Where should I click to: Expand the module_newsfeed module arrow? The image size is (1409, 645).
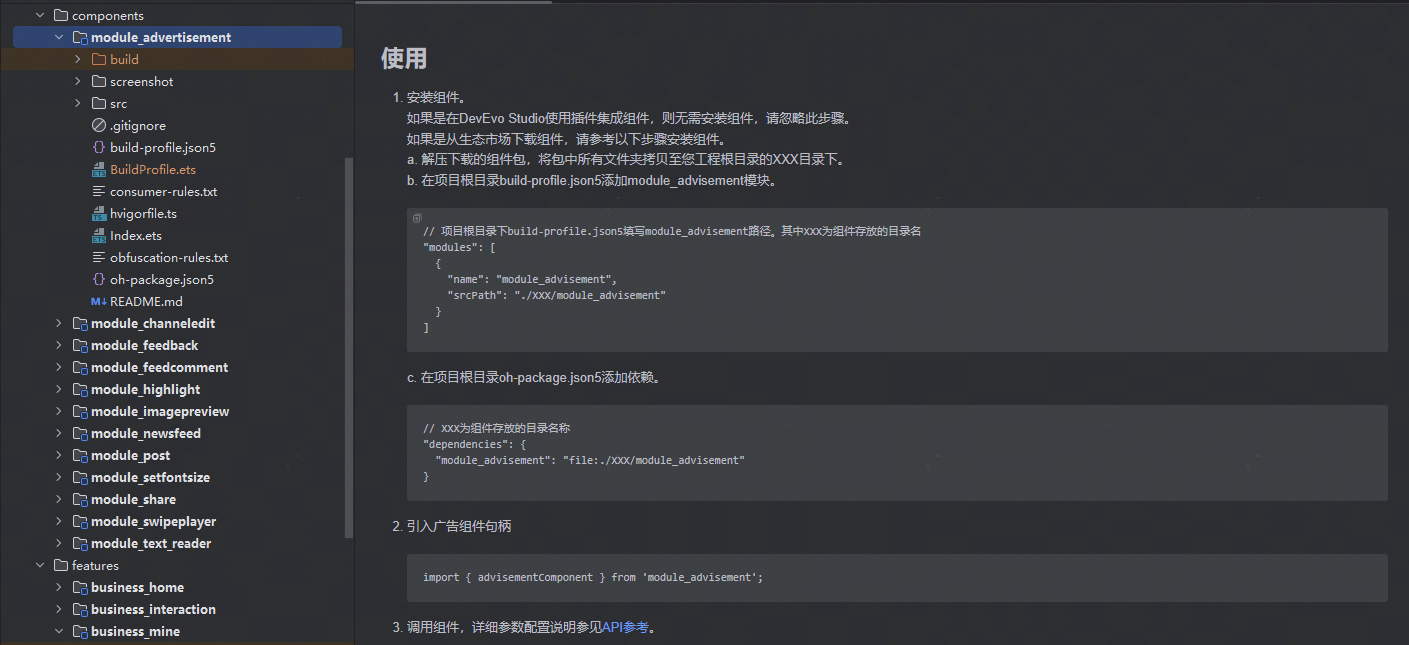pyautogui.click(x=59, y=433)
